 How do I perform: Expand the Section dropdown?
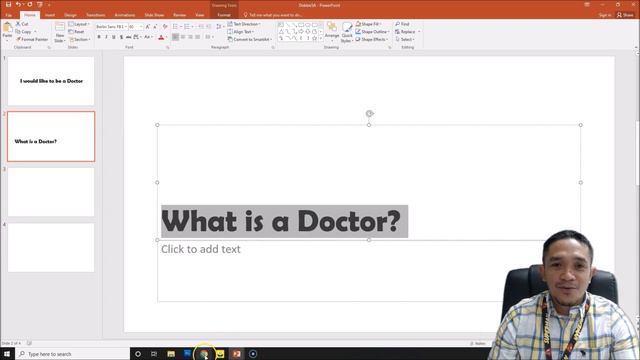tap(80, 40)
